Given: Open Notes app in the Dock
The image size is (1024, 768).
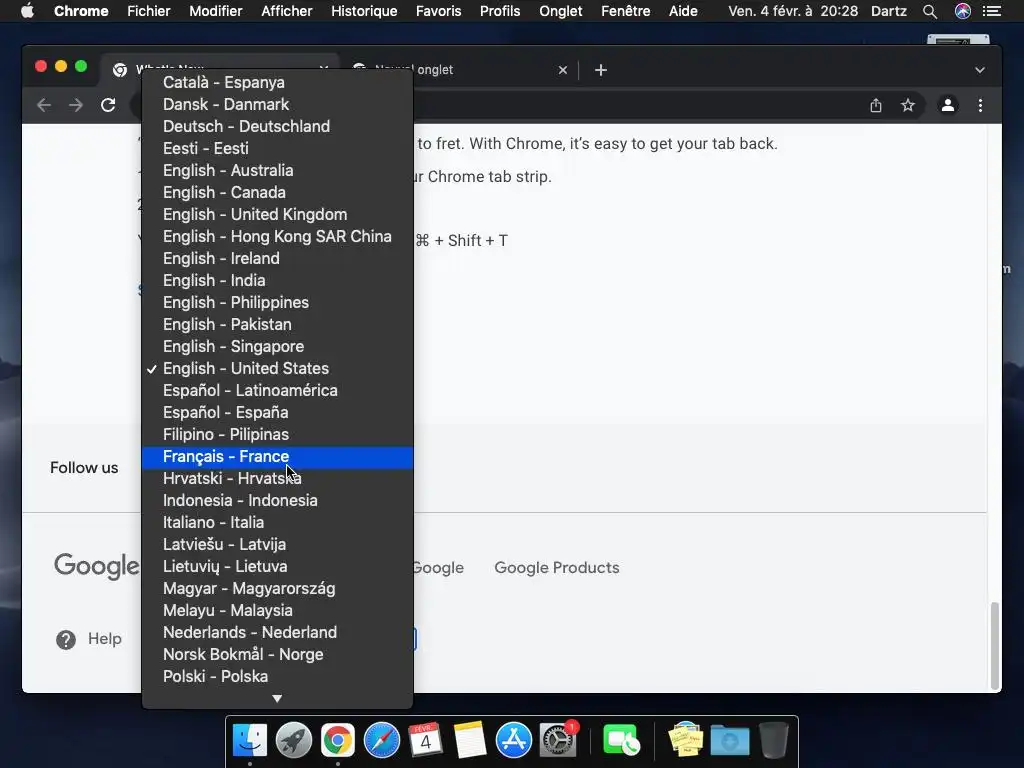Looking at the screenshot, I should (470, 741).
